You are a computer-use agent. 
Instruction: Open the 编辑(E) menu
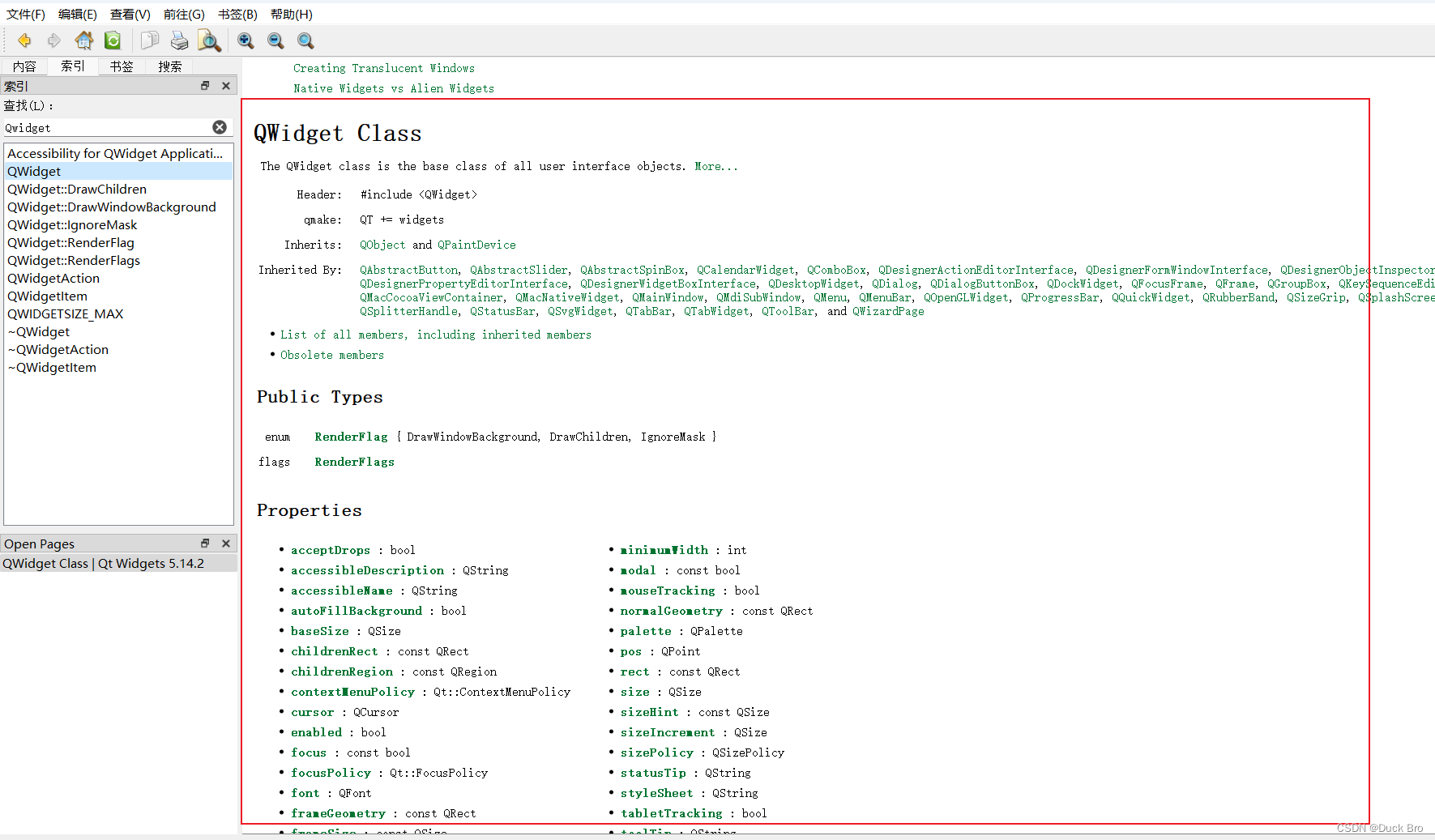(x=78, y=14)
